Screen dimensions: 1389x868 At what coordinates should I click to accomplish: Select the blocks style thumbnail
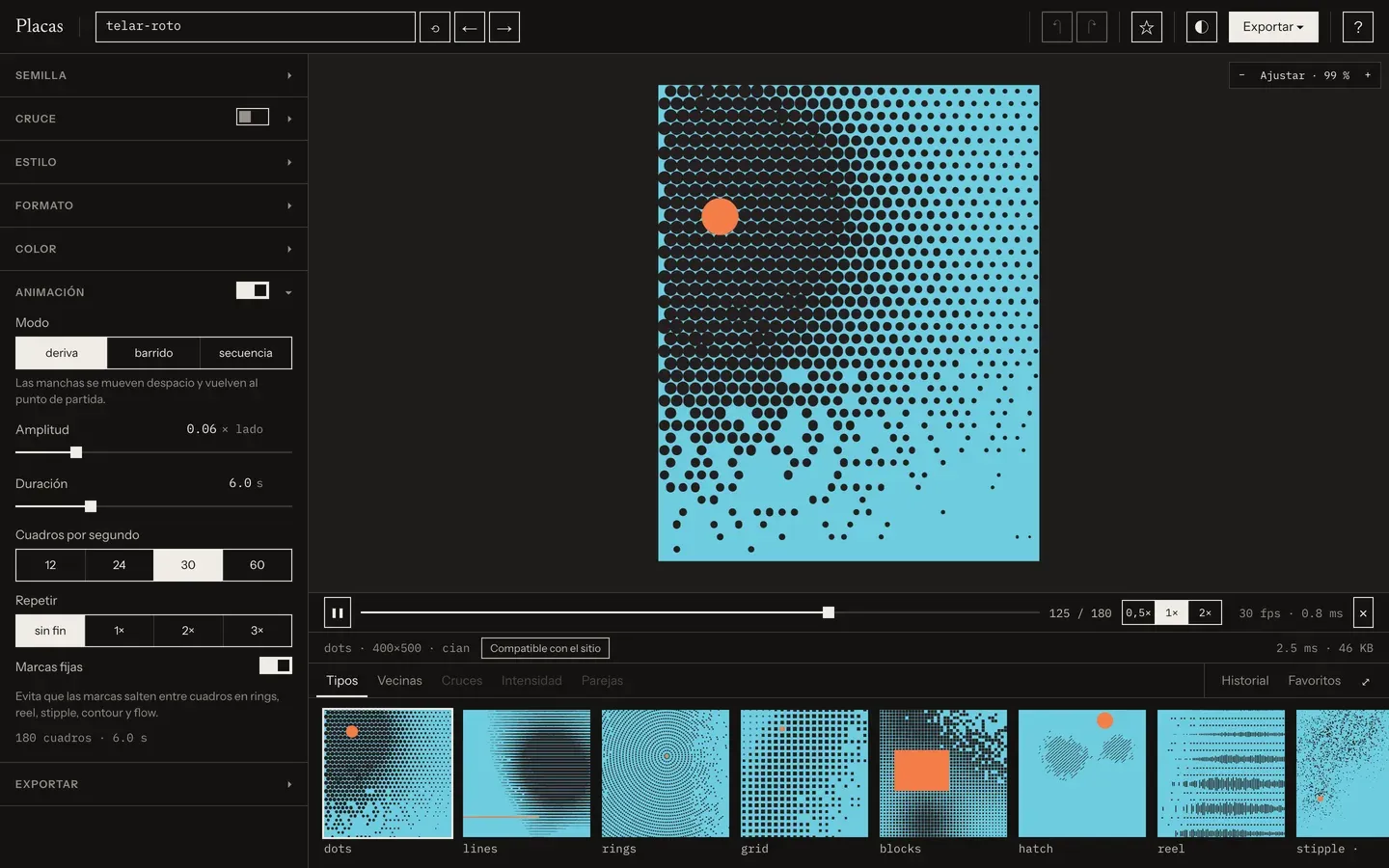[943, 773]
